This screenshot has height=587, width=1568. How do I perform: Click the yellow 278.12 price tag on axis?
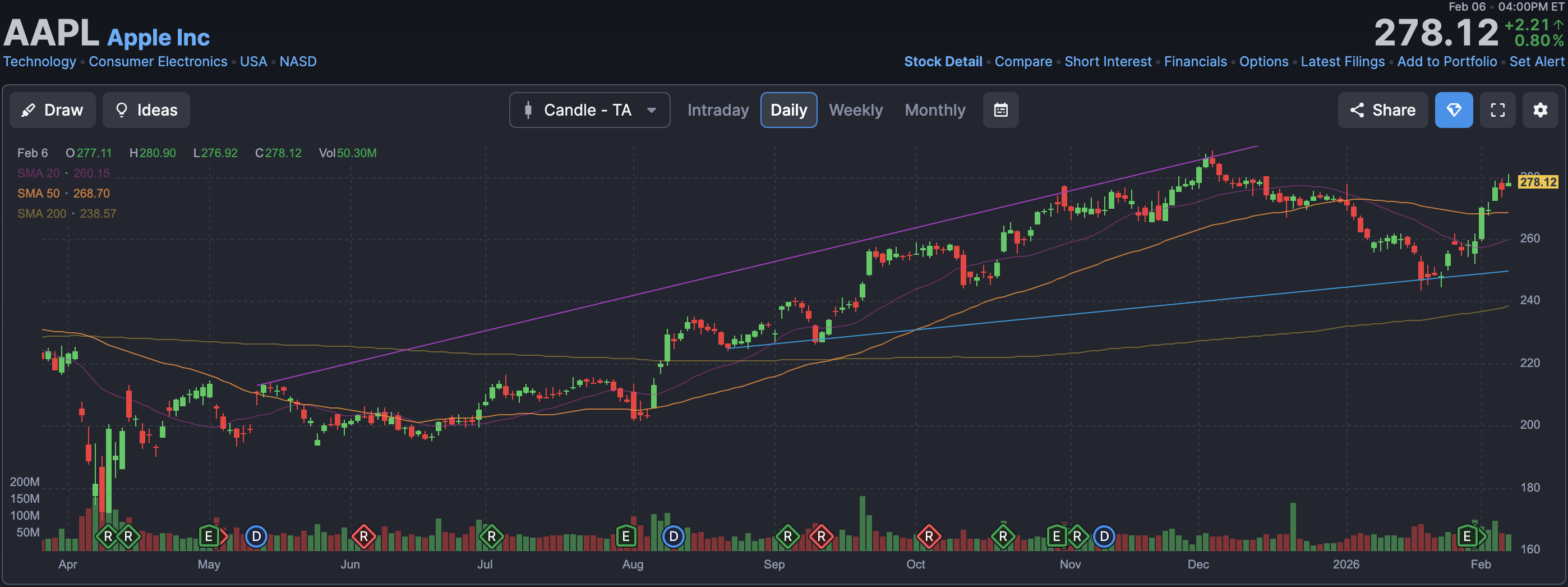click(x=1538, y=182)
